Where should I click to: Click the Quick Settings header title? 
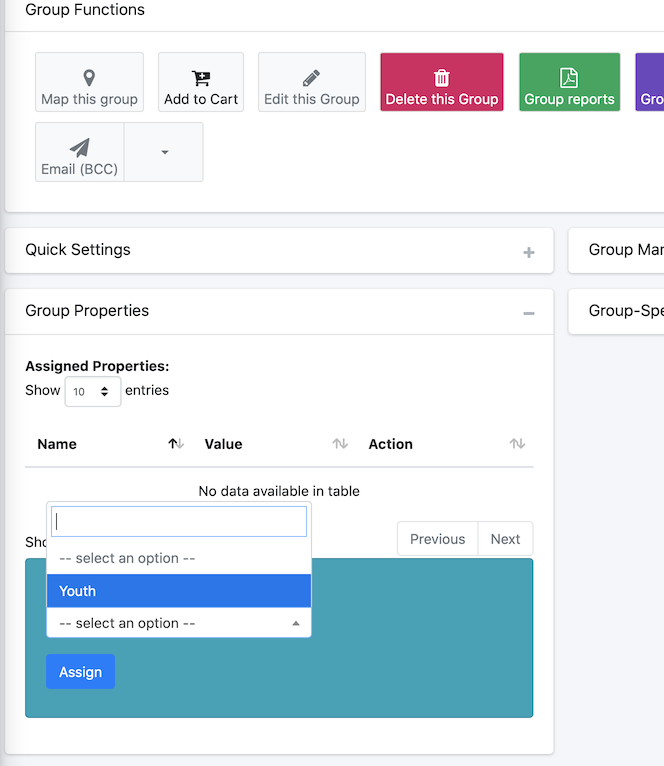(78, 250)
